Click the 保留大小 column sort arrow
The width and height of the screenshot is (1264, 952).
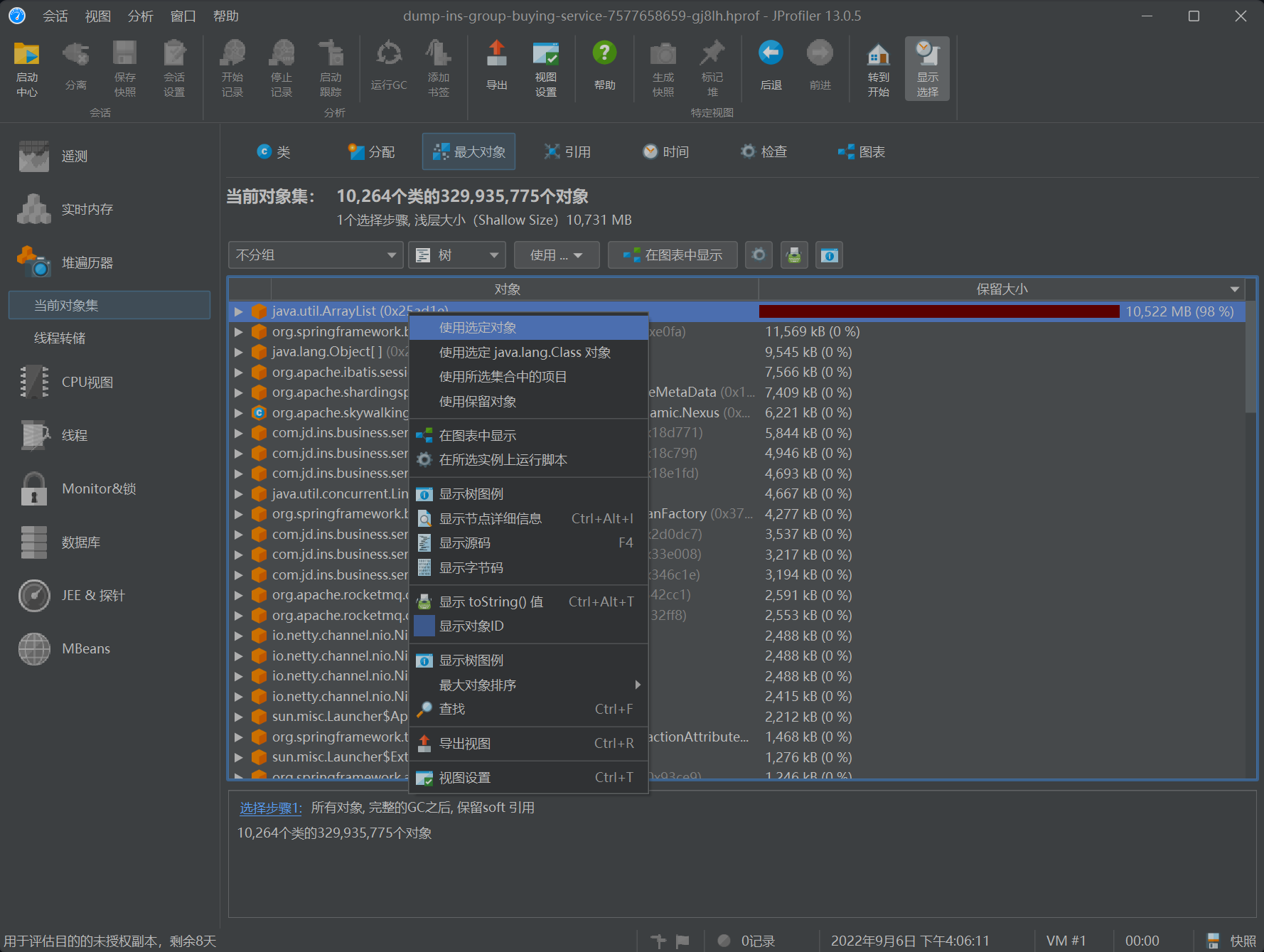pyautogui.click(x=1235, y=289)
